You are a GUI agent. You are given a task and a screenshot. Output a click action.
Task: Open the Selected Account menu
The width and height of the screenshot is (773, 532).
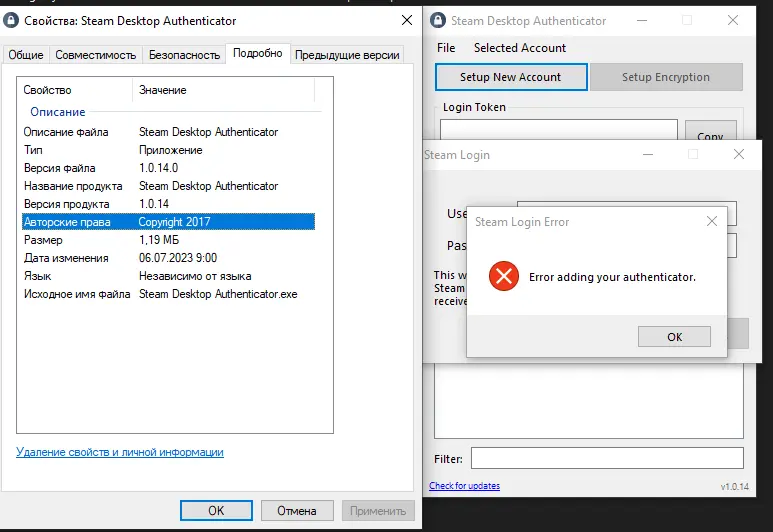point(520,48)
